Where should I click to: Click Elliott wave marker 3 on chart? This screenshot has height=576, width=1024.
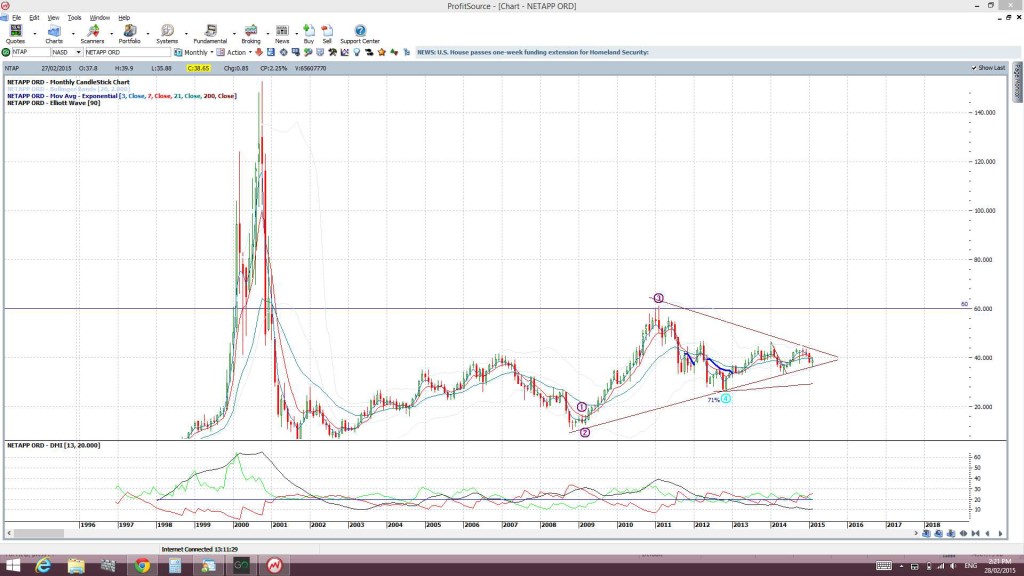coord(658,298)
